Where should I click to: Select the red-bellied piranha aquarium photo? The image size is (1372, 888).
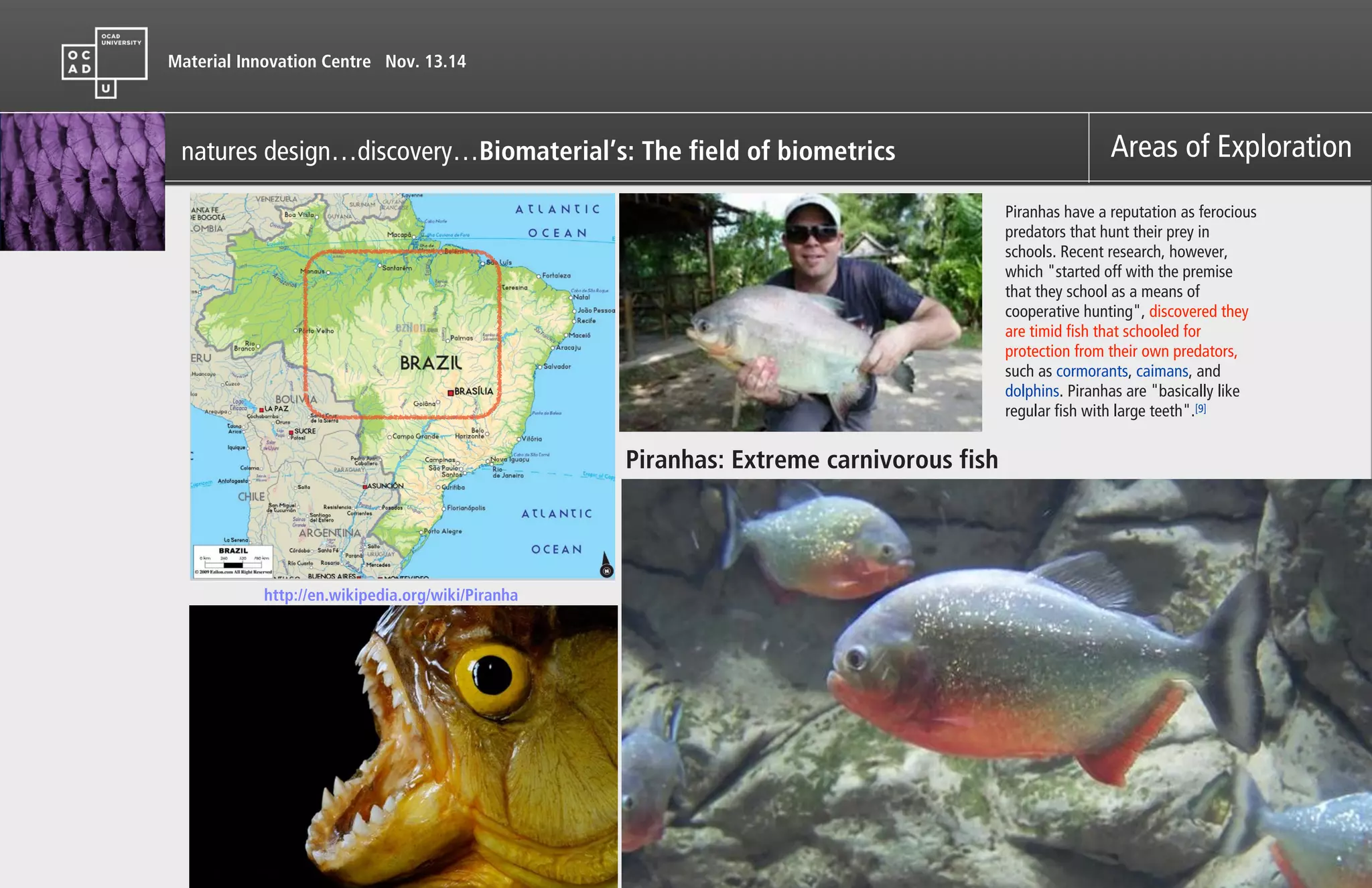(997, 684)
